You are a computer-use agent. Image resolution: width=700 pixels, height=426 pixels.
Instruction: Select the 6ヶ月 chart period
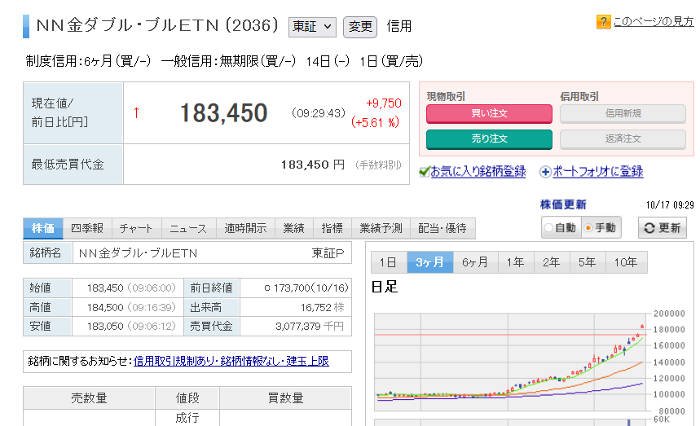474,263
